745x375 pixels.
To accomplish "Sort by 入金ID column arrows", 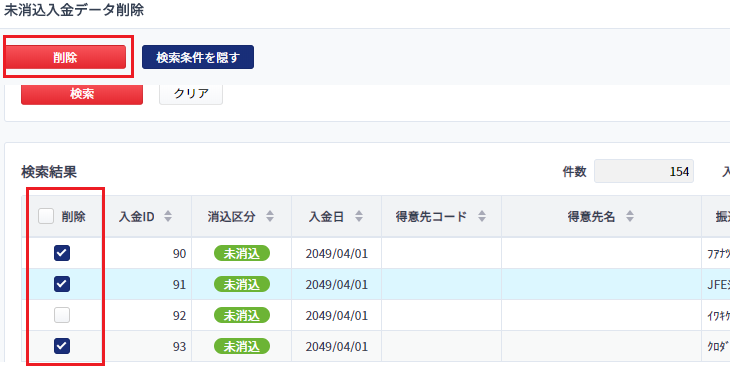I will tap(168, 217).
